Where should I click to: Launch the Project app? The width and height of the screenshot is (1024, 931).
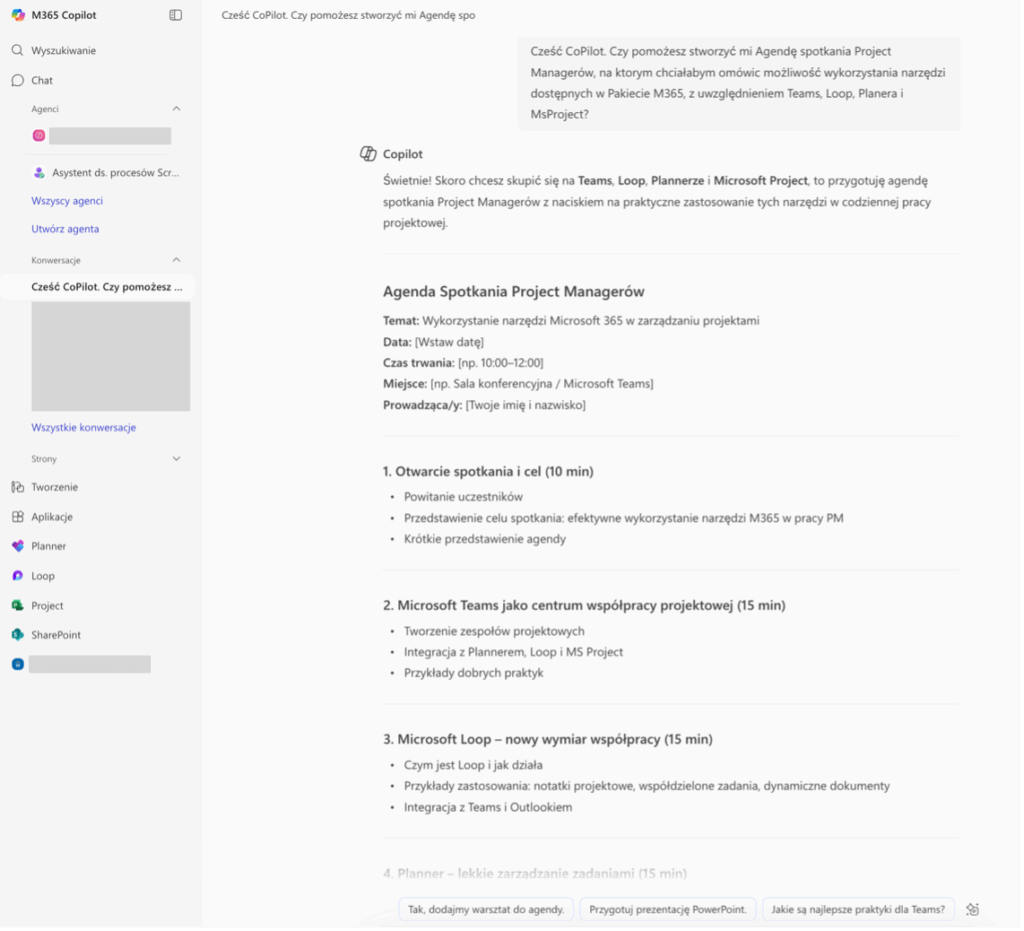[47, 606]
